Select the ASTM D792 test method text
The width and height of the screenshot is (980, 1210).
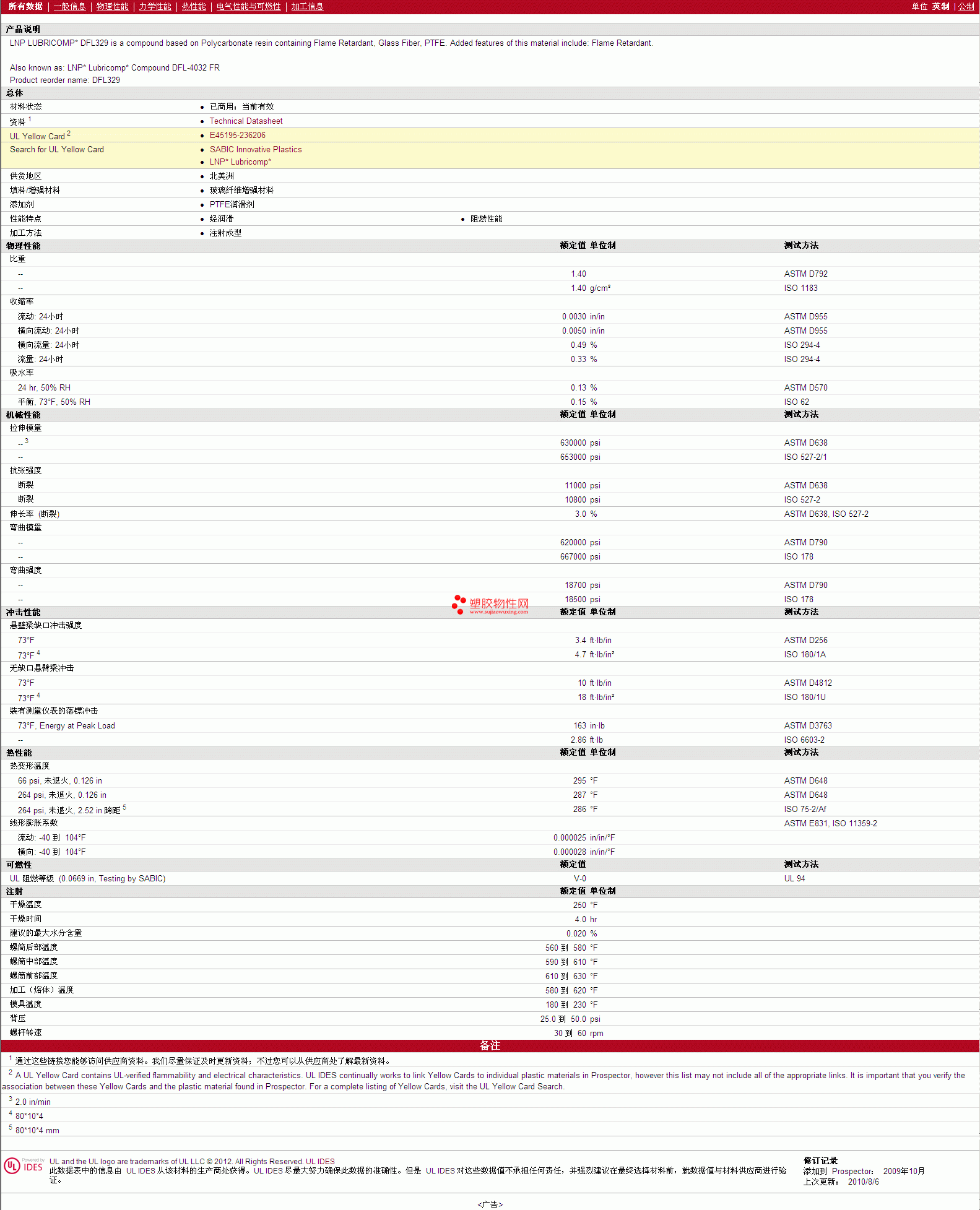[805, 274]
